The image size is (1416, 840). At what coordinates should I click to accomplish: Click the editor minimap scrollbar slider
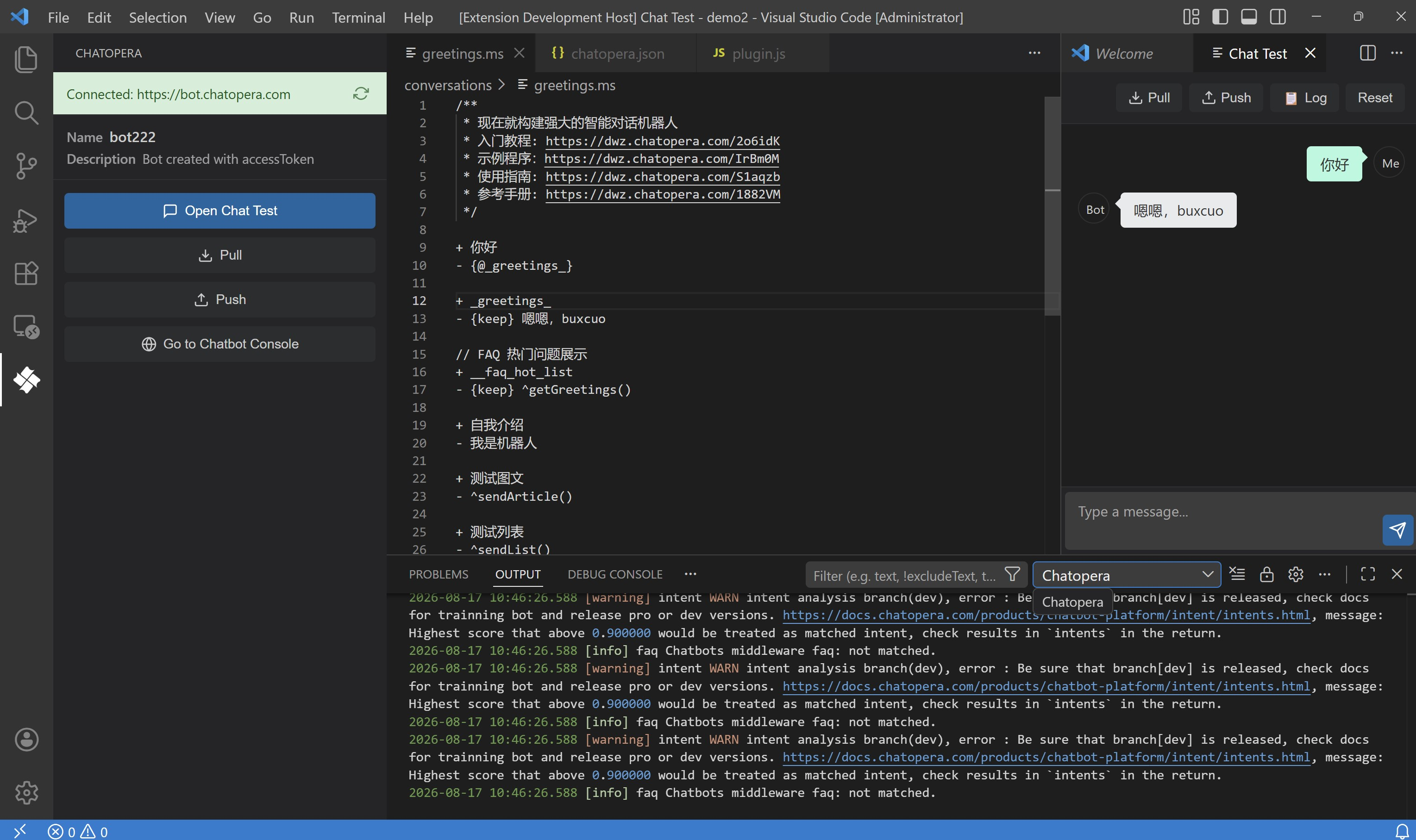click(x=1052, y=205)
